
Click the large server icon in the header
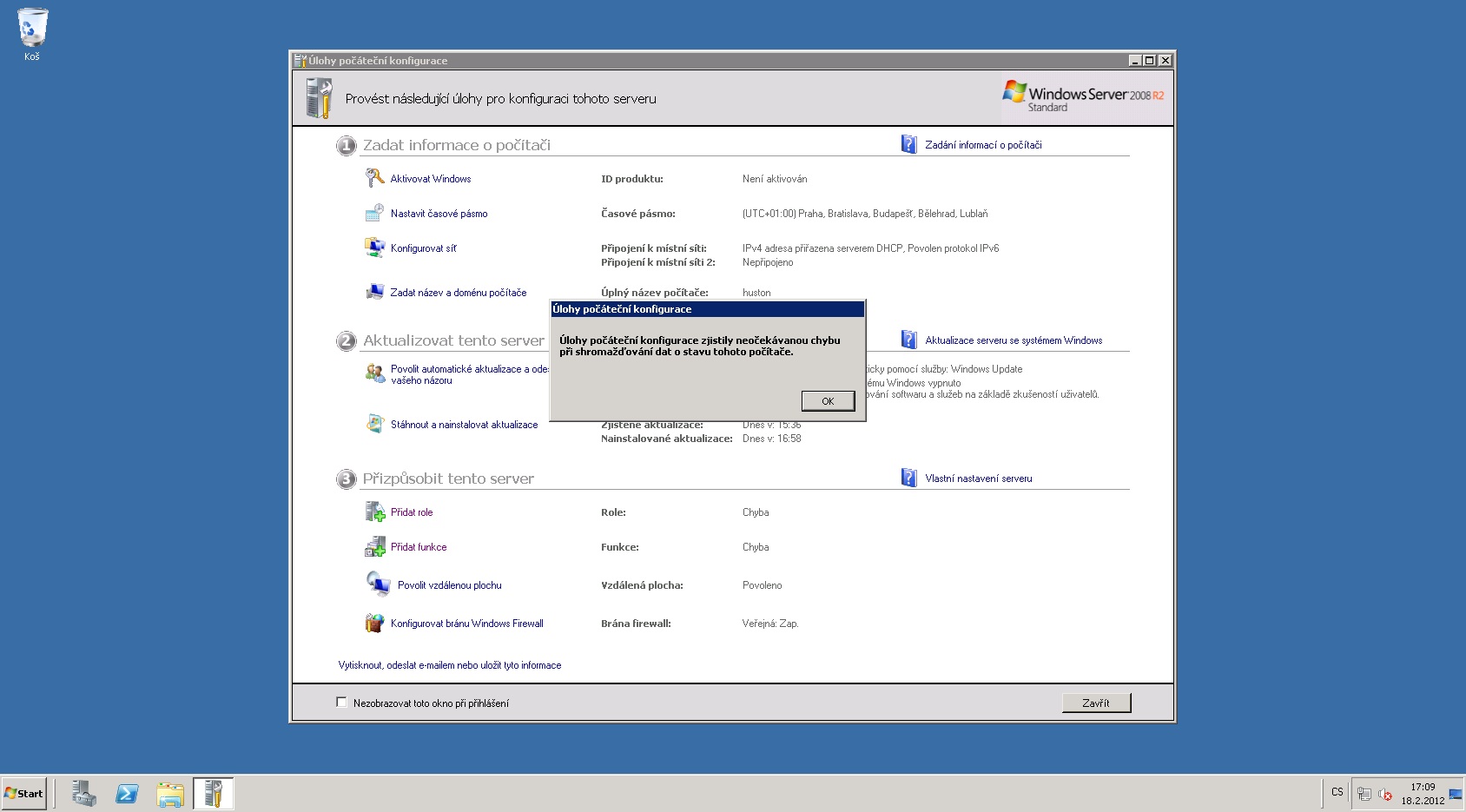[x=320, y=98]
